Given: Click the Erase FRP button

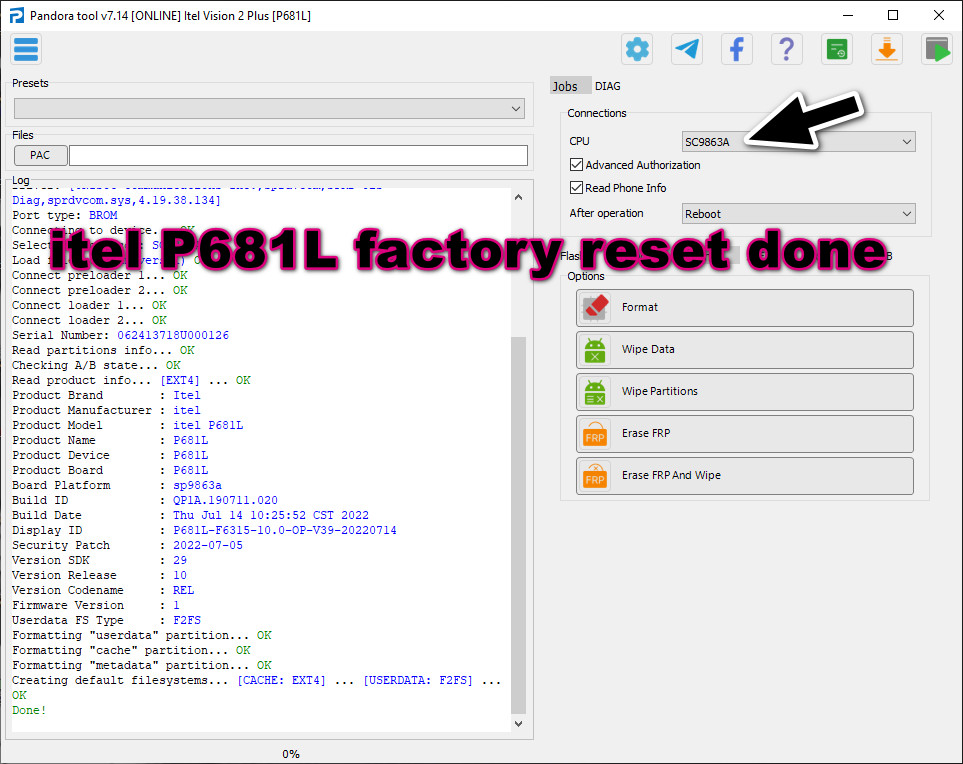Looking at the screenshot, I should [x=743, y=433].
